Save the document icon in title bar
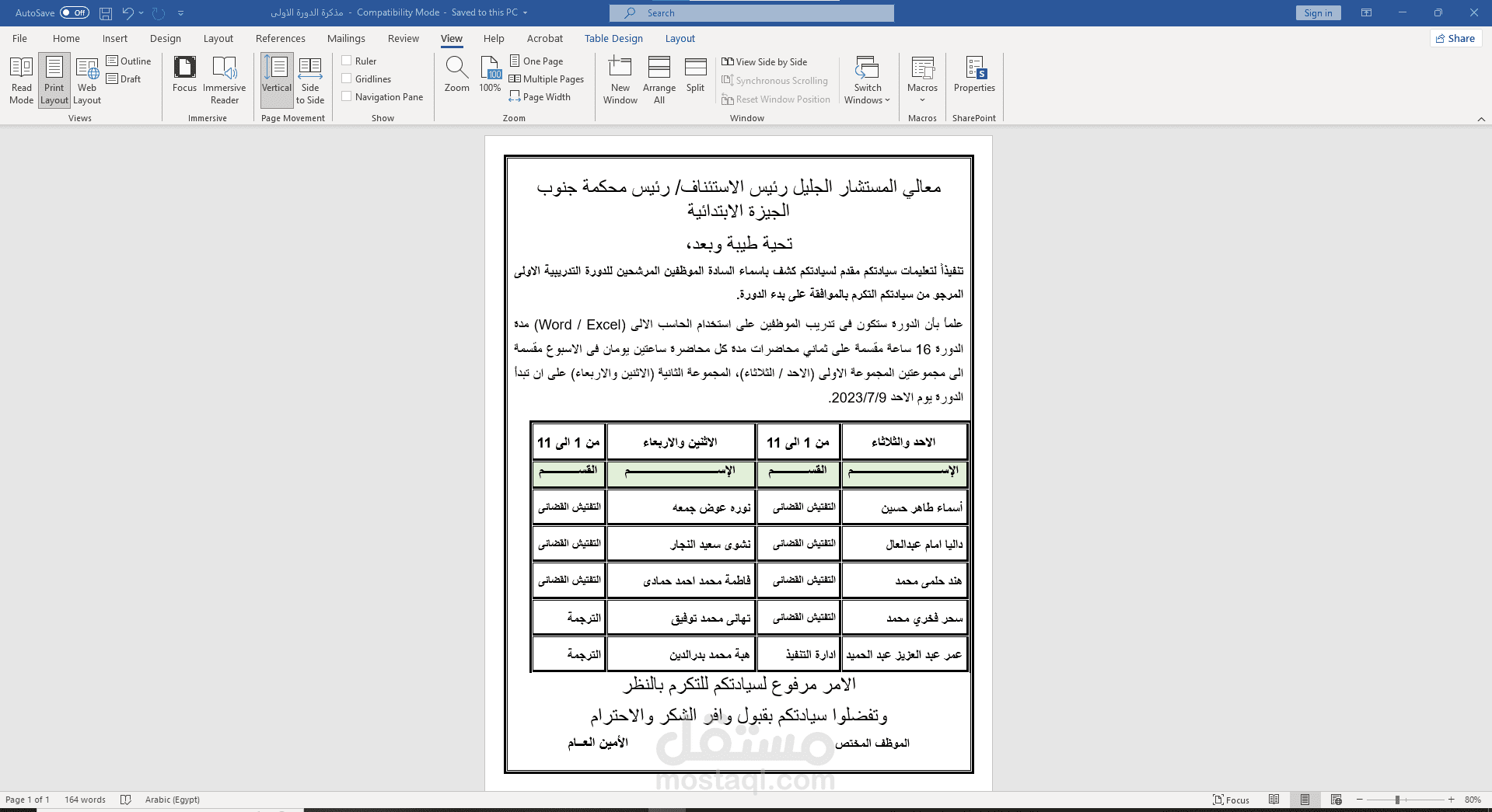Viewport: 1492px width, 812px height. [106, 13]
